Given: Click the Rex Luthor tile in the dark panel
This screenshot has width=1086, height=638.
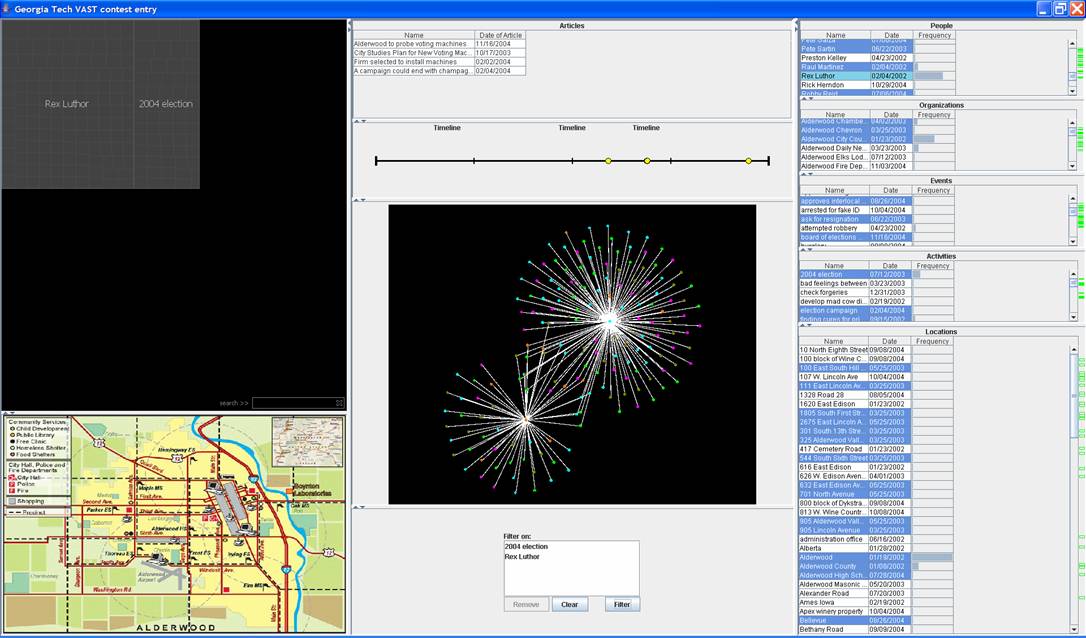Looking at the screenshot, I should (x=67, y=104).
